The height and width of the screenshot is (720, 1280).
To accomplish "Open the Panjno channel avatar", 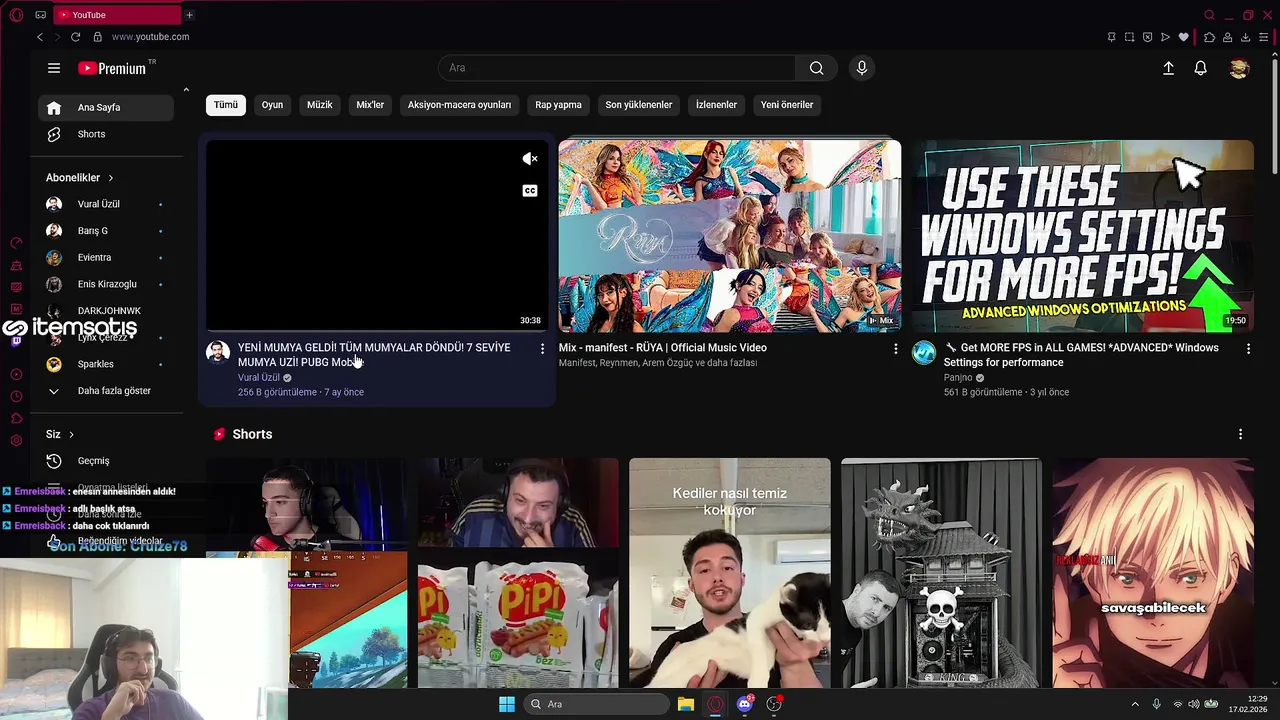I will [x=924, y=353].
